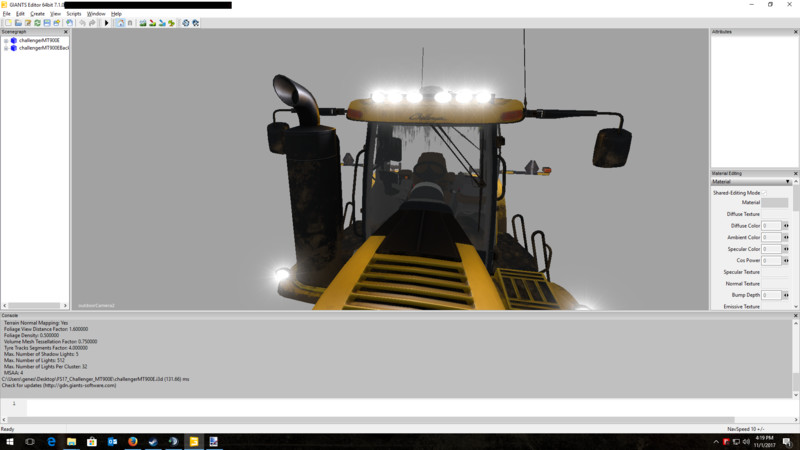Expand the challengerMT900EBack tree node
Viewport: 800px width, 450px height.
tap(5, 48)
